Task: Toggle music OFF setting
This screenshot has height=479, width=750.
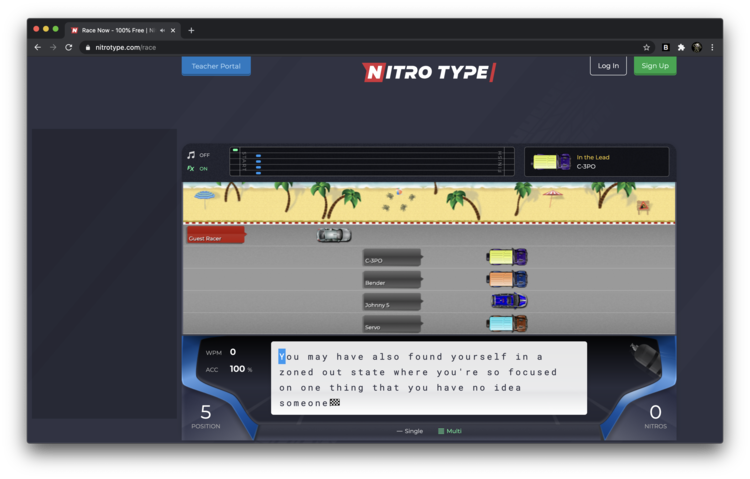Action: pos(199,155)
